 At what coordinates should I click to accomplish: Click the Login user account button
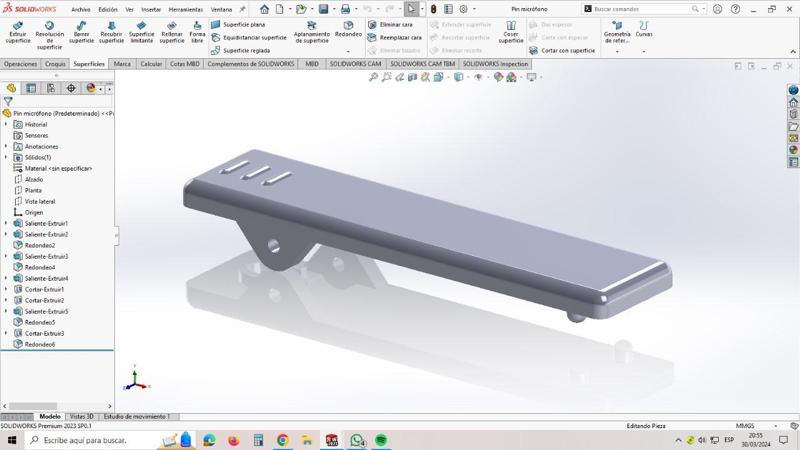(x=717, y=9)
